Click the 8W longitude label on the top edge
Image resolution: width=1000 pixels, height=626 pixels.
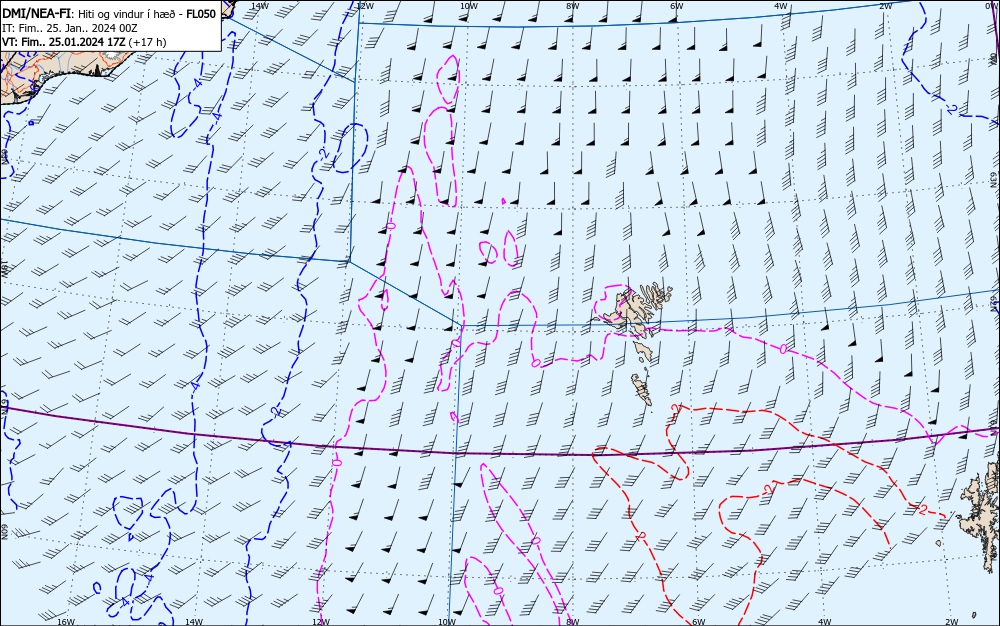[573, 6]
